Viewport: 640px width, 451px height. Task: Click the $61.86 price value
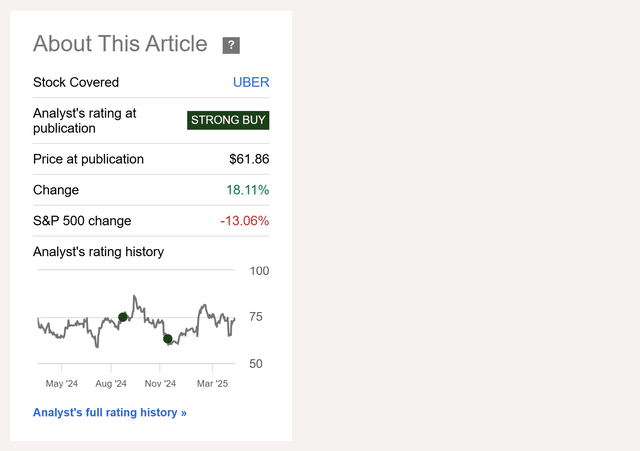pyautogui.click(x=249, y=159)
